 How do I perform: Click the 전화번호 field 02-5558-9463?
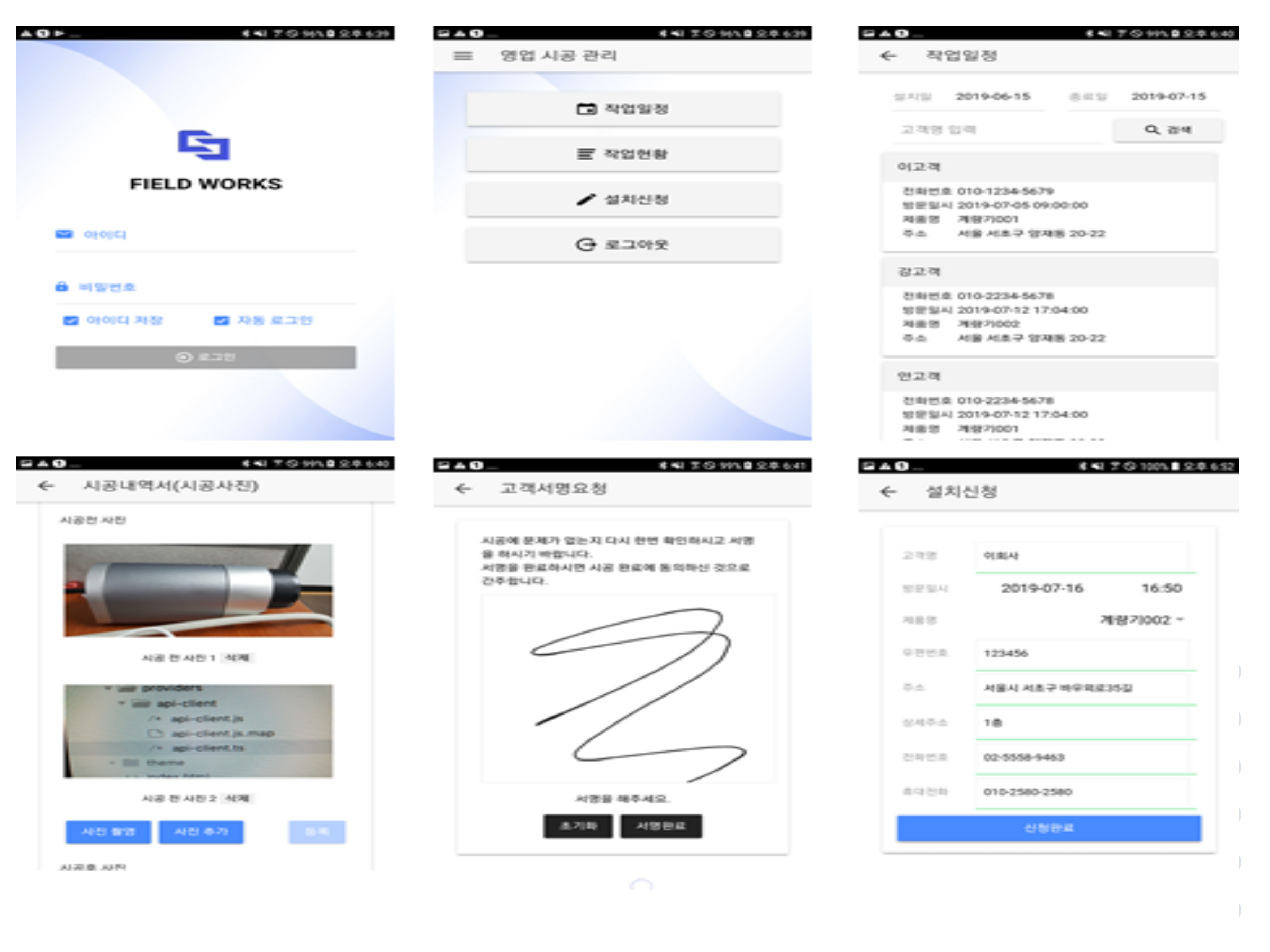click(x=1086, y=757)
